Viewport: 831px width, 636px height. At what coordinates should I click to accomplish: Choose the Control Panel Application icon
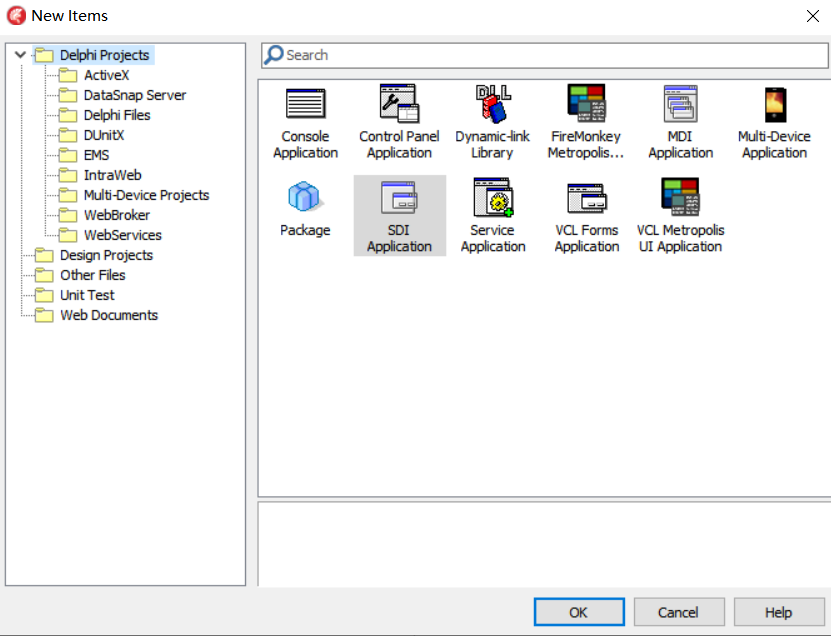pyautogui.click(x=399, y=103)
